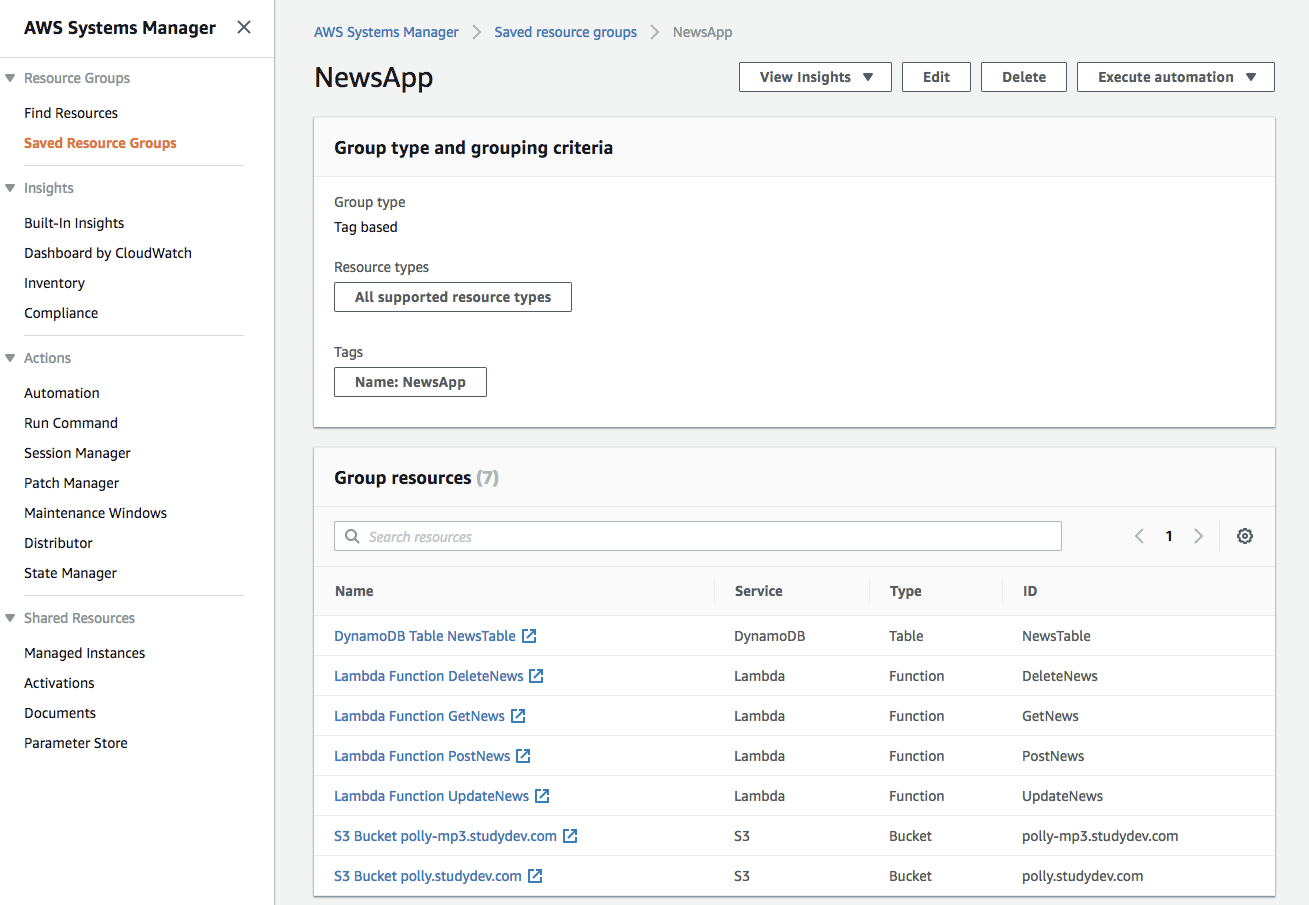Click the DynamoDB service cell
Viewport: 1309px width, 905px height.
click(770, 636)
